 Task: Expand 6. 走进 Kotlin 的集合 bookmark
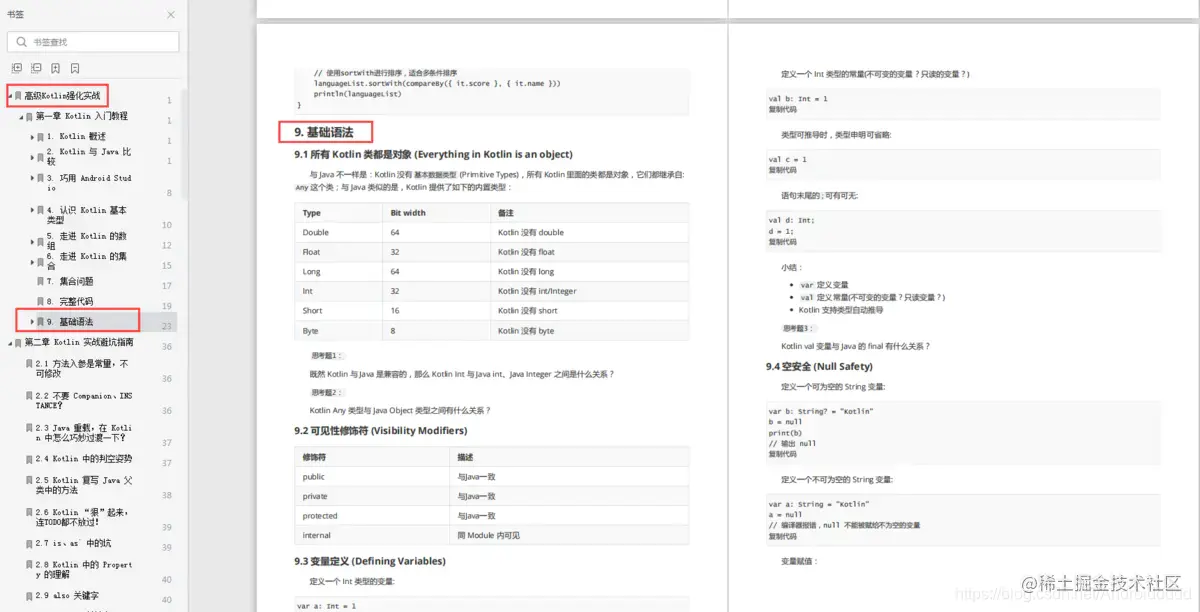pyautogui.click(x=32, y=262)
